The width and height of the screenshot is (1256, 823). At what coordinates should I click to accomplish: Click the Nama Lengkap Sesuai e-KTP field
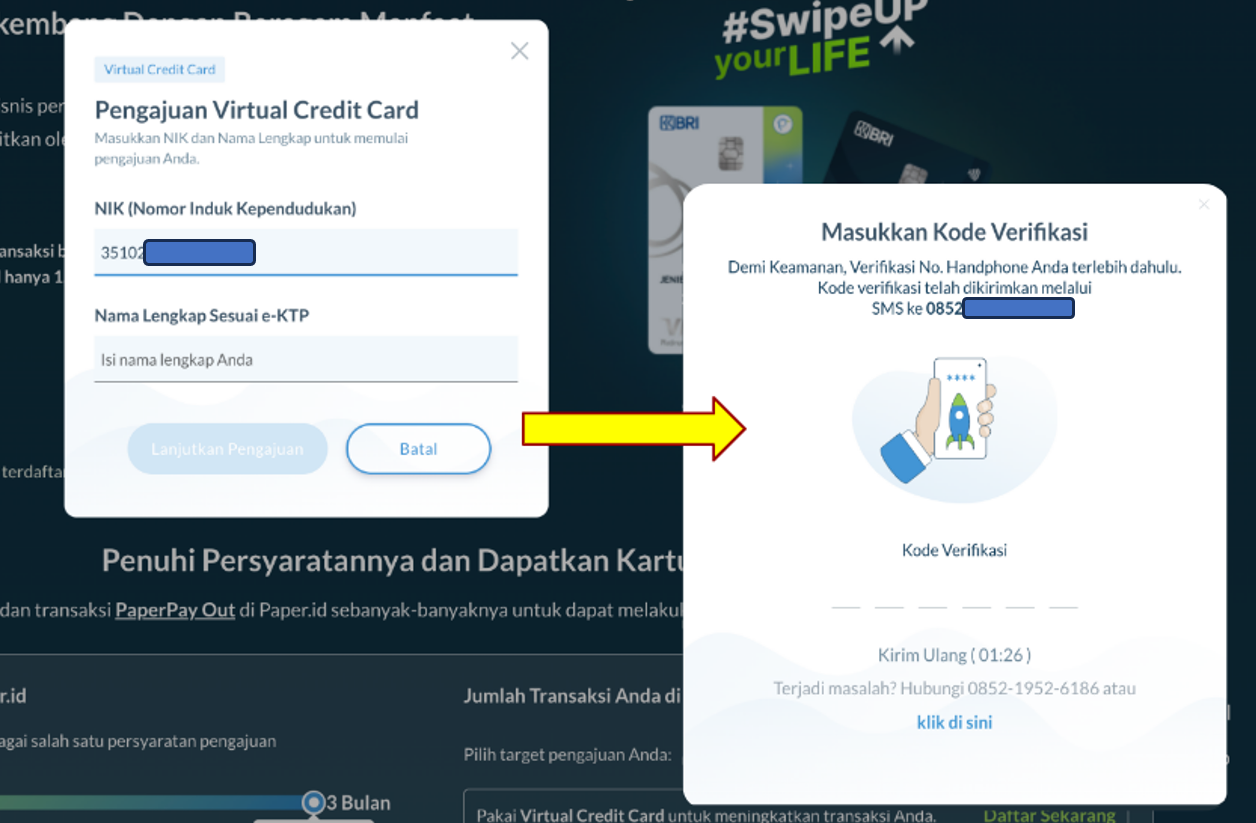306,359
